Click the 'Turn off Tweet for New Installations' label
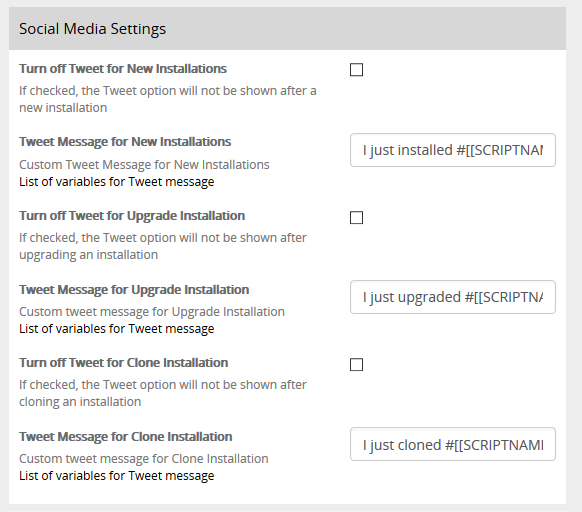 pyautogui.click(x=123, y=69)
